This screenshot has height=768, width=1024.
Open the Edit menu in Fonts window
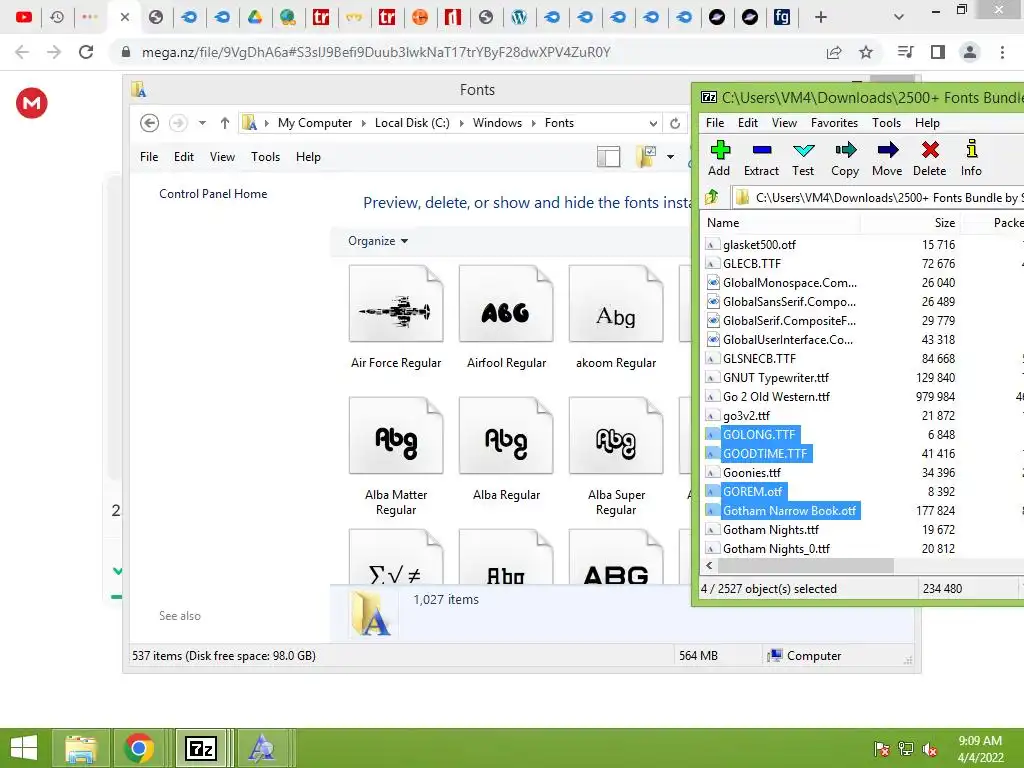[x=184, y=157]
